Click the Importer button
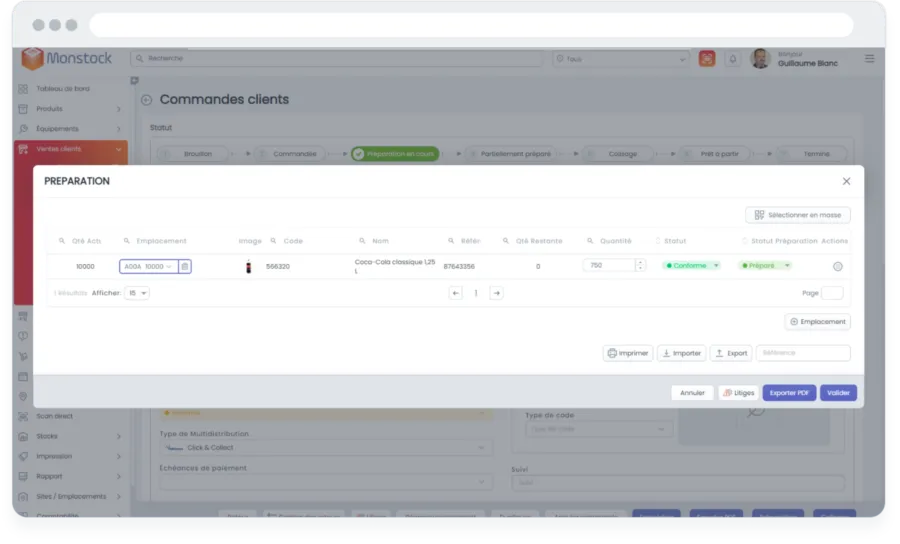Screen dimensions: 900x544 click(x=681, y=353)
